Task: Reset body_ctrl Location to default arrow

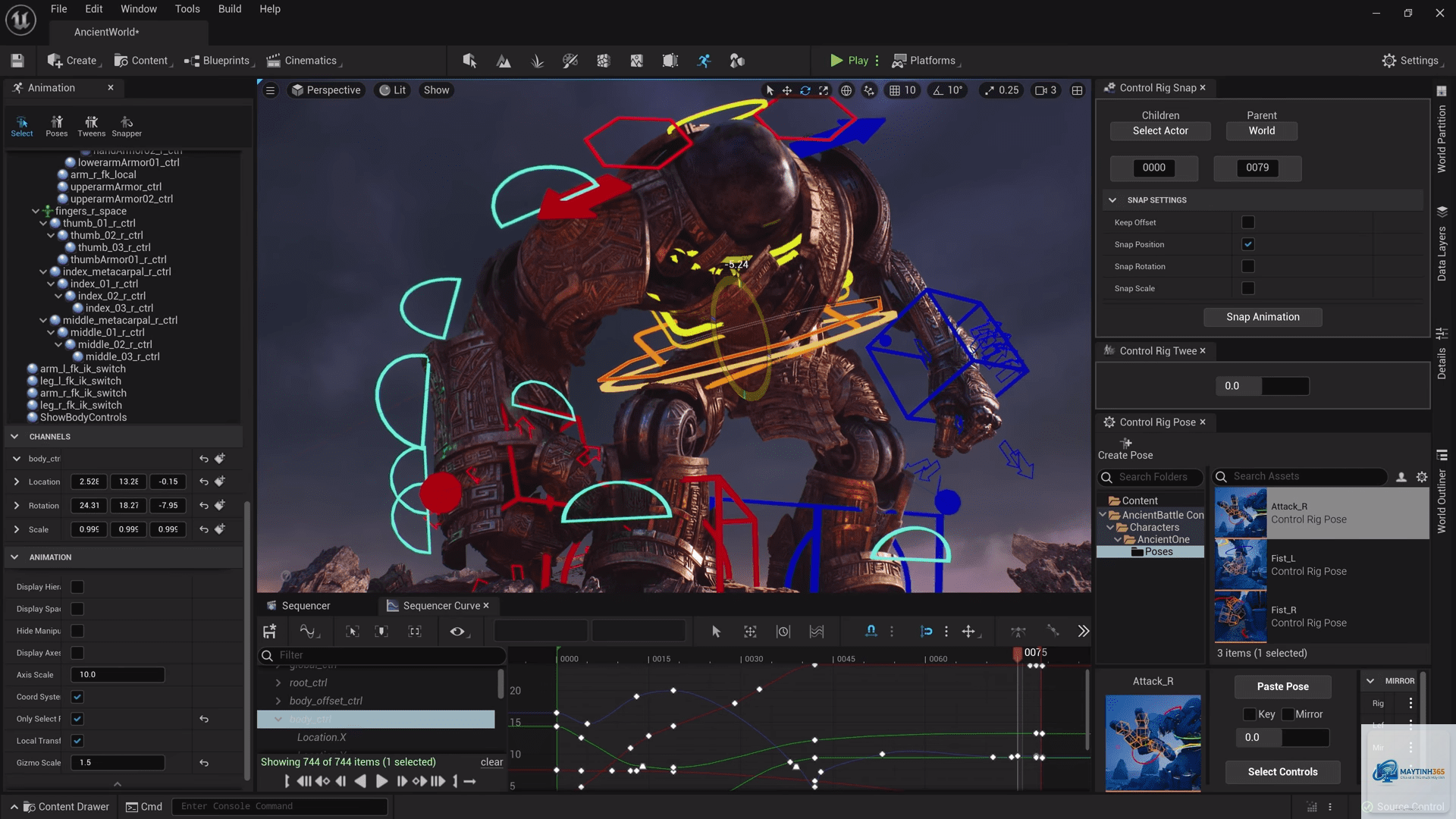Action: [204, 482]
